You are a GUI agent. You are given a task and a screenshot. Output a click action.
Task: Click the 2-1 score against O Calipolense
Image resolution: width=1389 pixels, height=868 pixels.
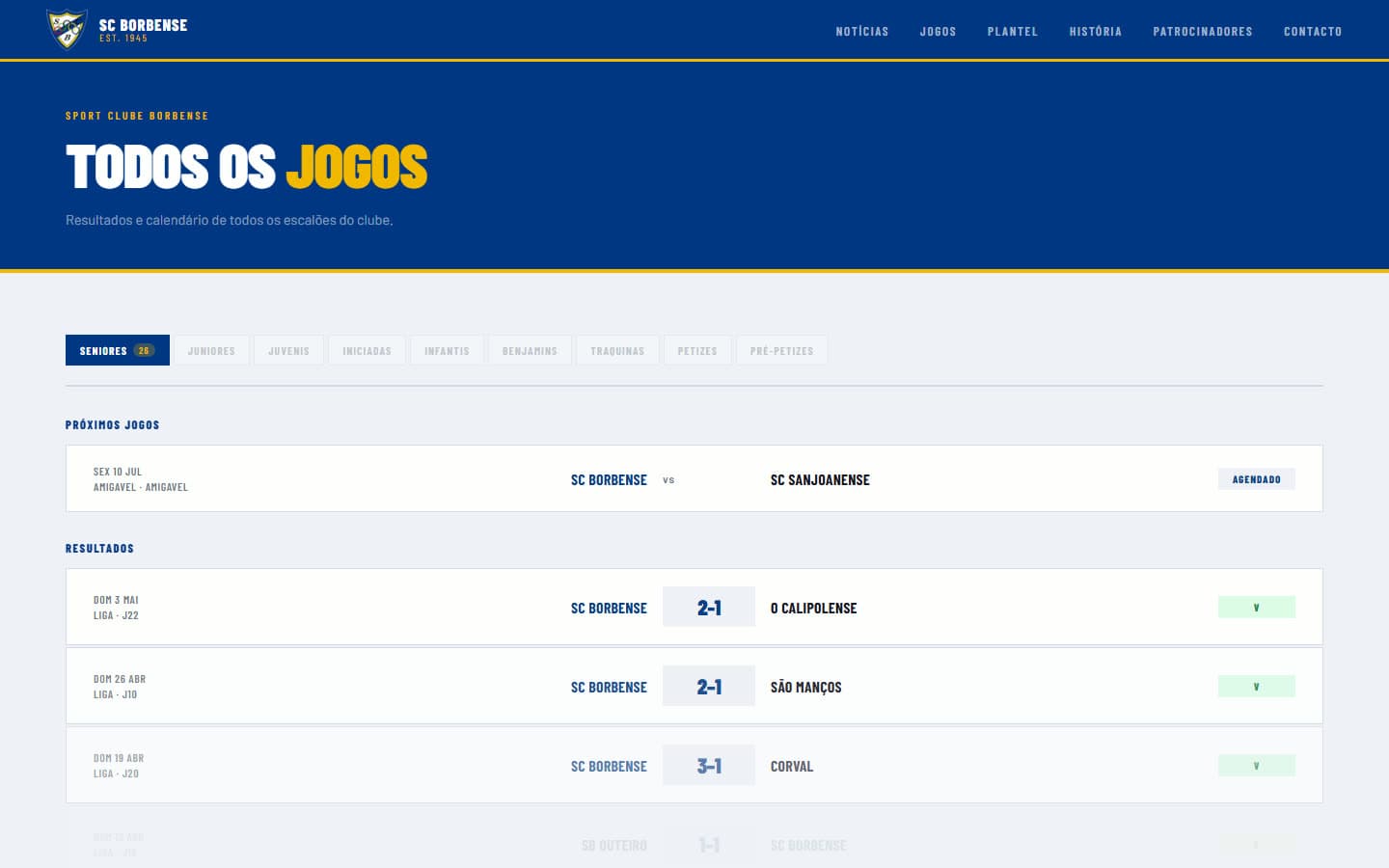pos(709,608)
